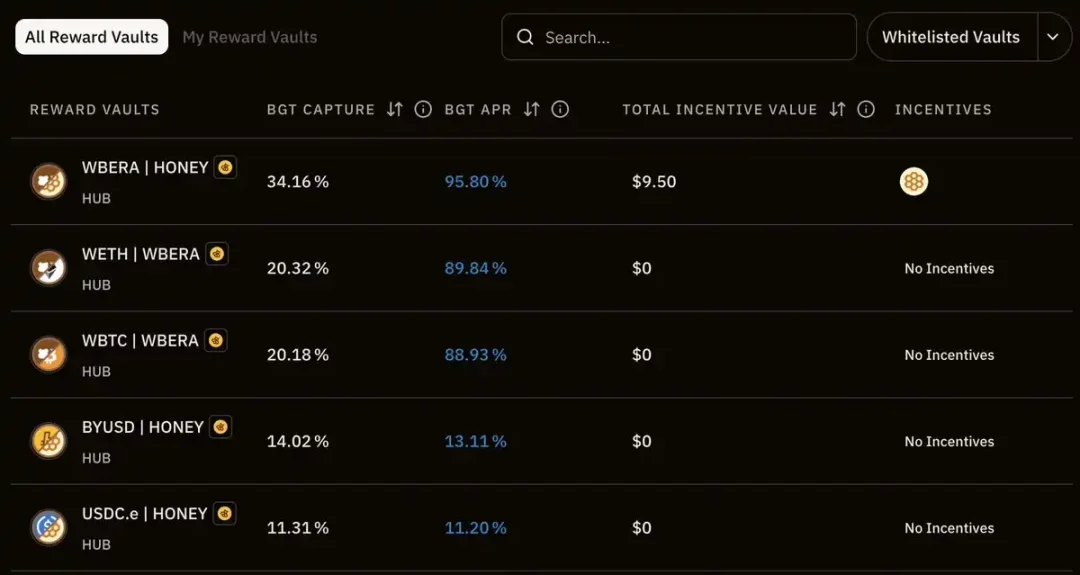Click the BYUSD | HONEY vault token icon

coord(48,441)
